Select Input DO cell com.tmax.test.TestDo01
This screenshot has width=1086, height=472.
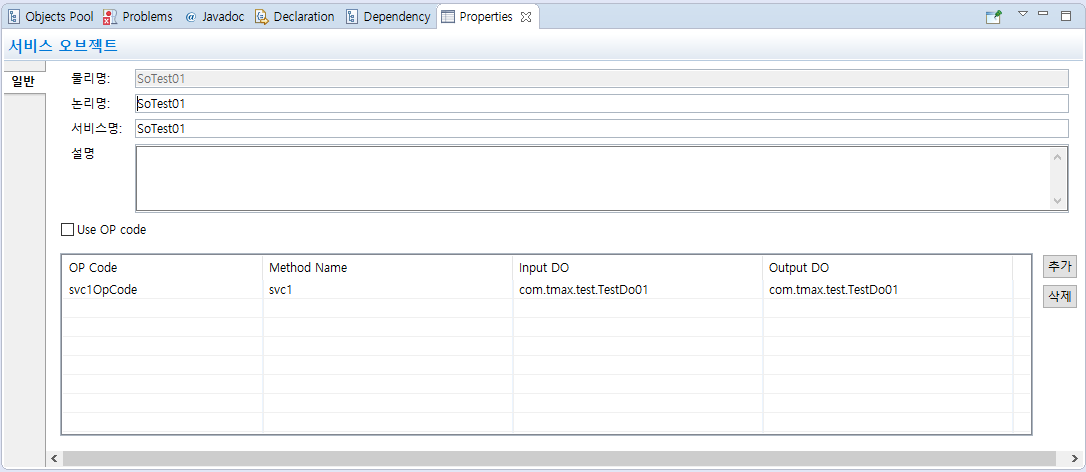point(638,290)
